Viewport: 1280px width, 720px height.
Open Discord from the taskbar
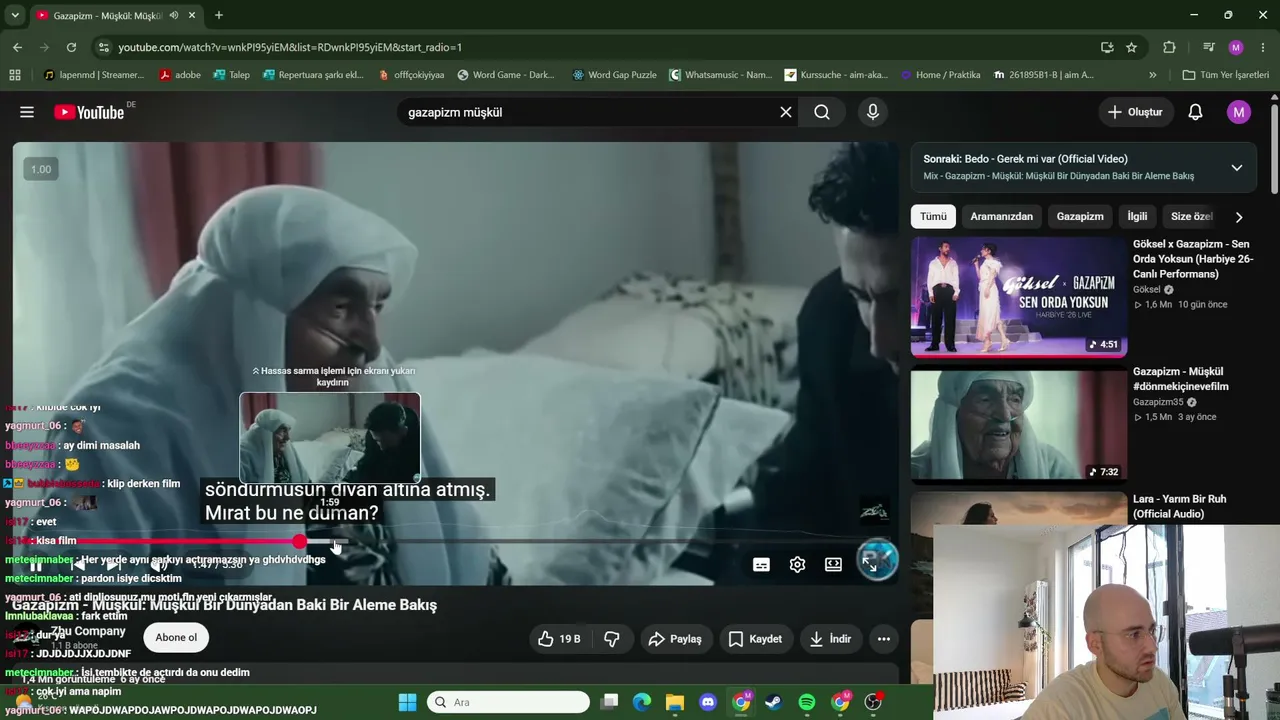click(708, 702)
